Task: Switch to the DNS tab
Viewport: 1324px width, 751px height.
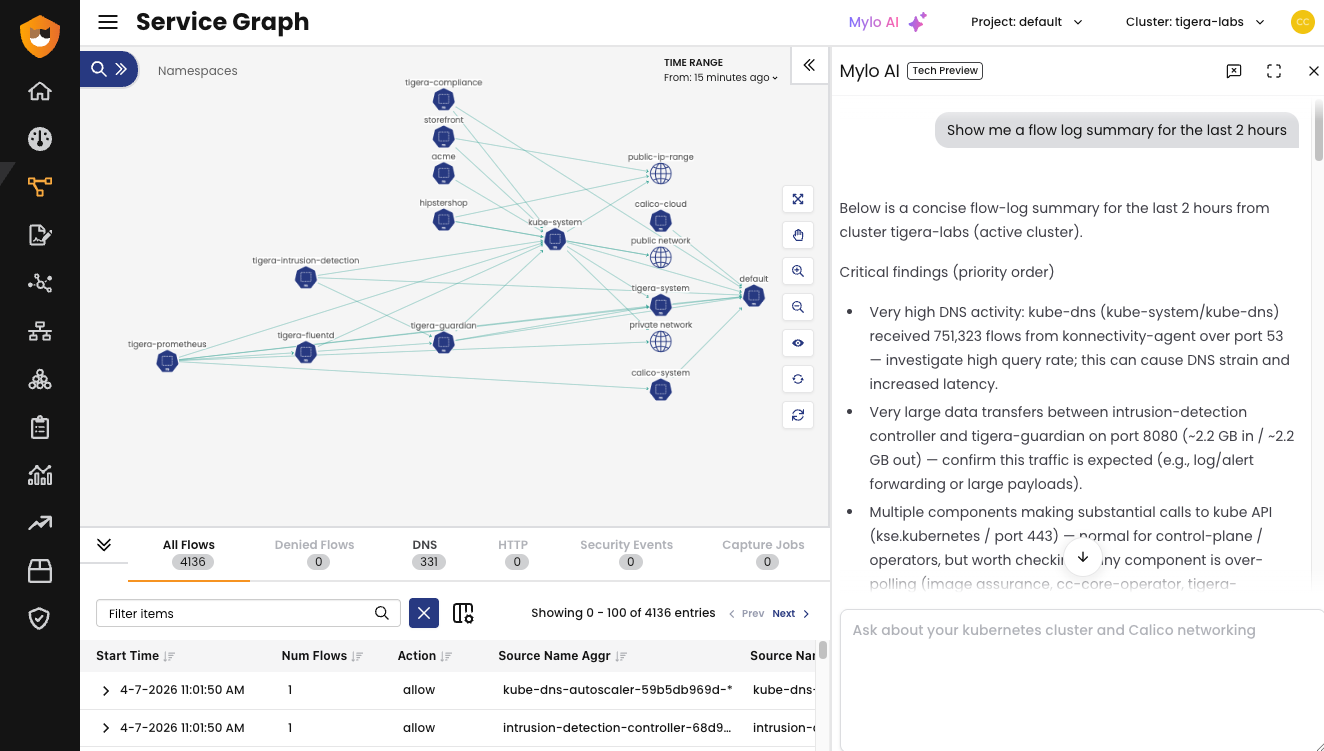Action: 425,552
